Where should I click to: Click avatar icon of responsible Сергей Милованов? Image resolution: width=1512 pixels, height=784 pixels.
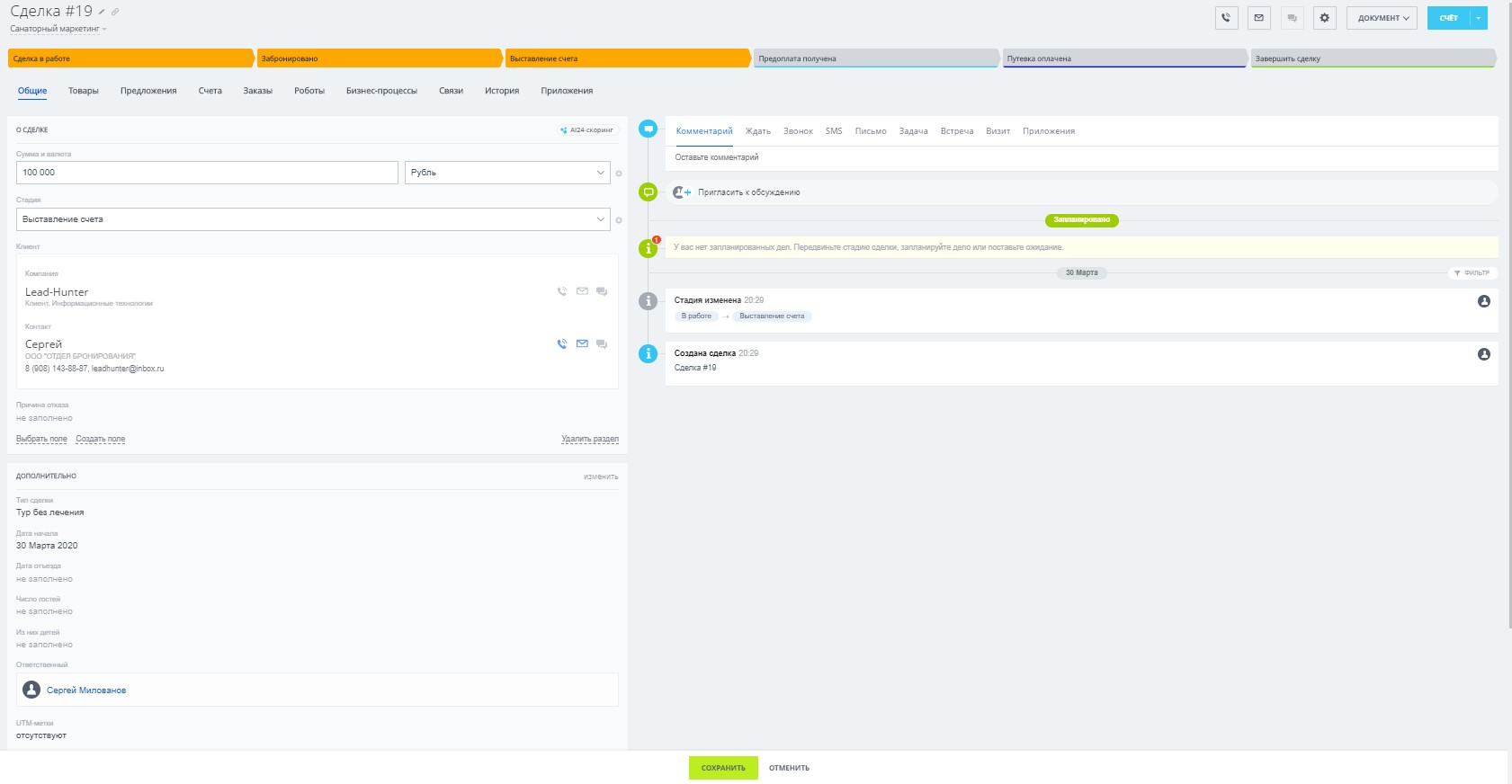(31, 690)
